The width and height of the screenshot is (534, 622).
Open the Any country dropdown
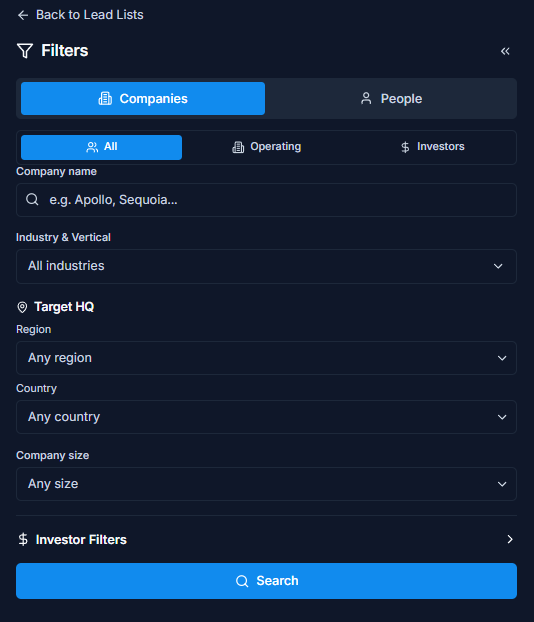click(x=266, y=417)
